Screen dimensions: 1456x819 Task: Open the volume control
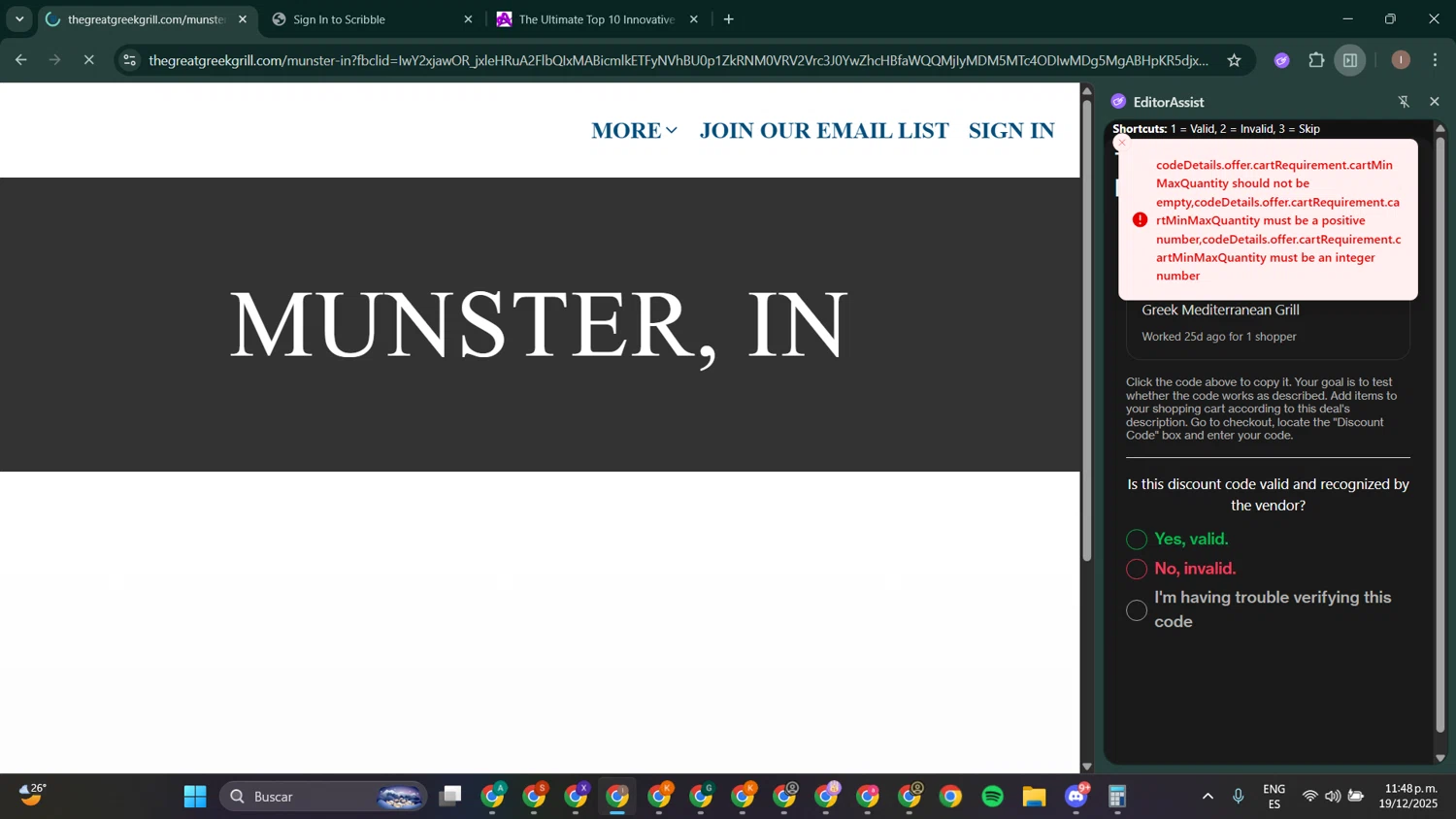tap(1333, 797)
